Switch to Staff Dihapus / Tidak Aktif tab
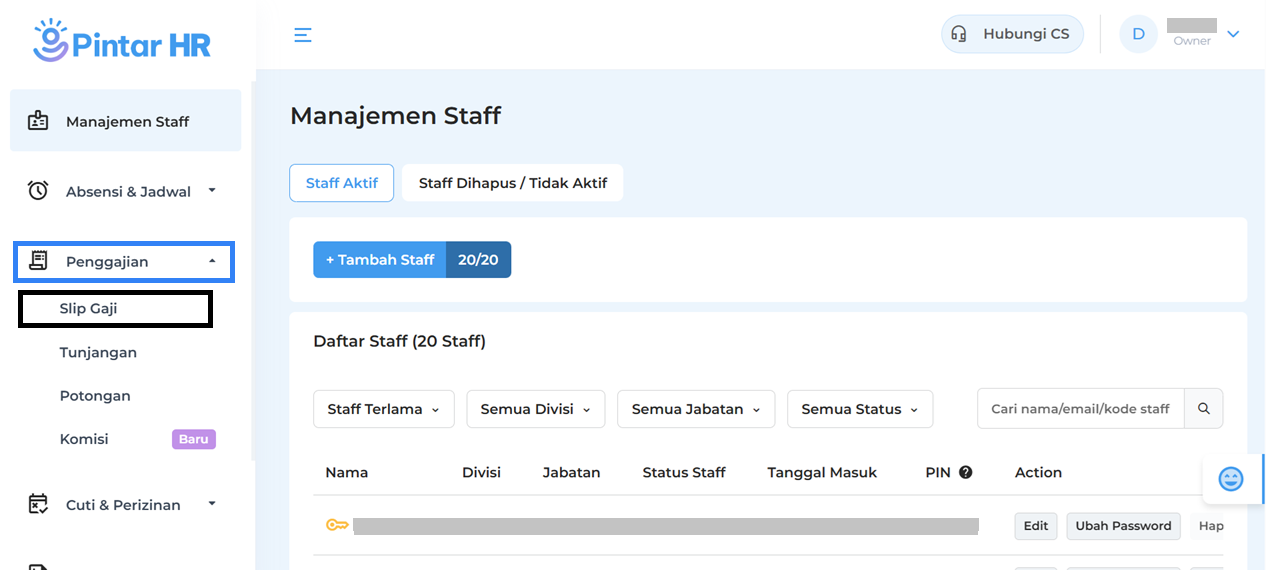 (512, 183)
